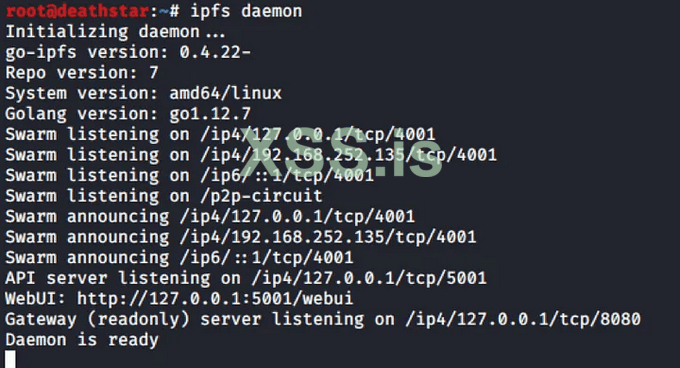Click the 'Golang version: go1.12.7' text

pyautogui.click(x=128, y=114)
